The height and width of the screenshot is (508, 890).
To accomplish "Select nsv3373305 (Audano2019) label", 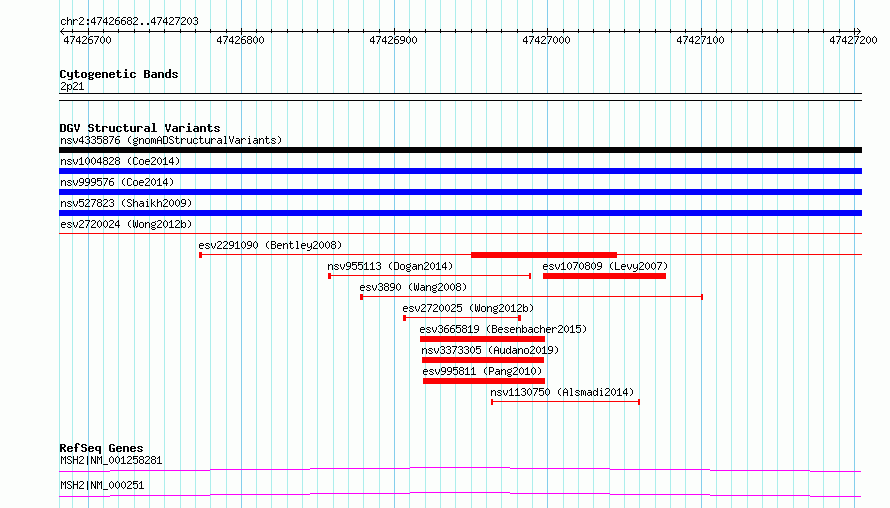I will click(490, 350).
